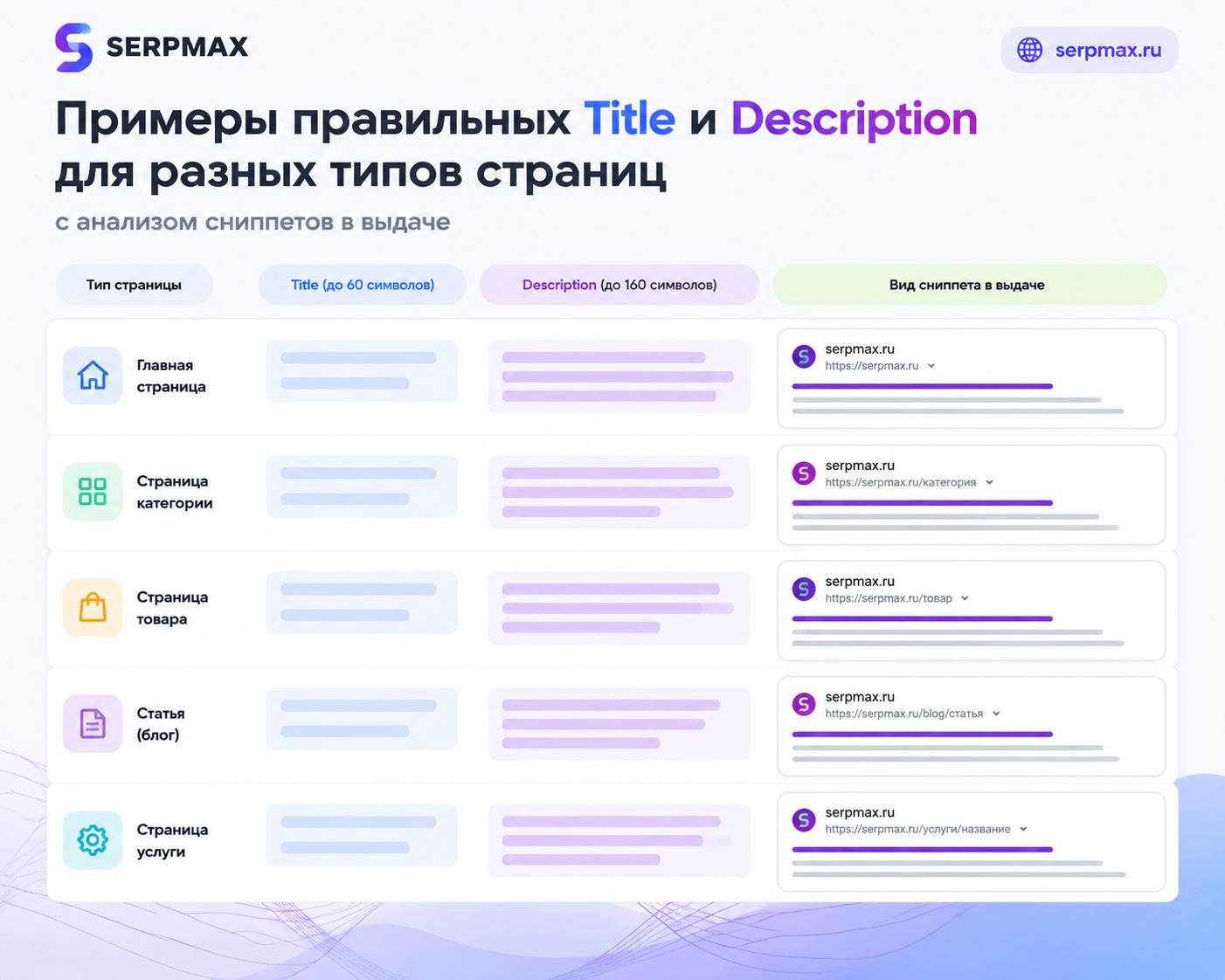This screenshot has height=980, width=1225.
Task: Click the gear icon for Страница услуги
Action: (93, 839)
